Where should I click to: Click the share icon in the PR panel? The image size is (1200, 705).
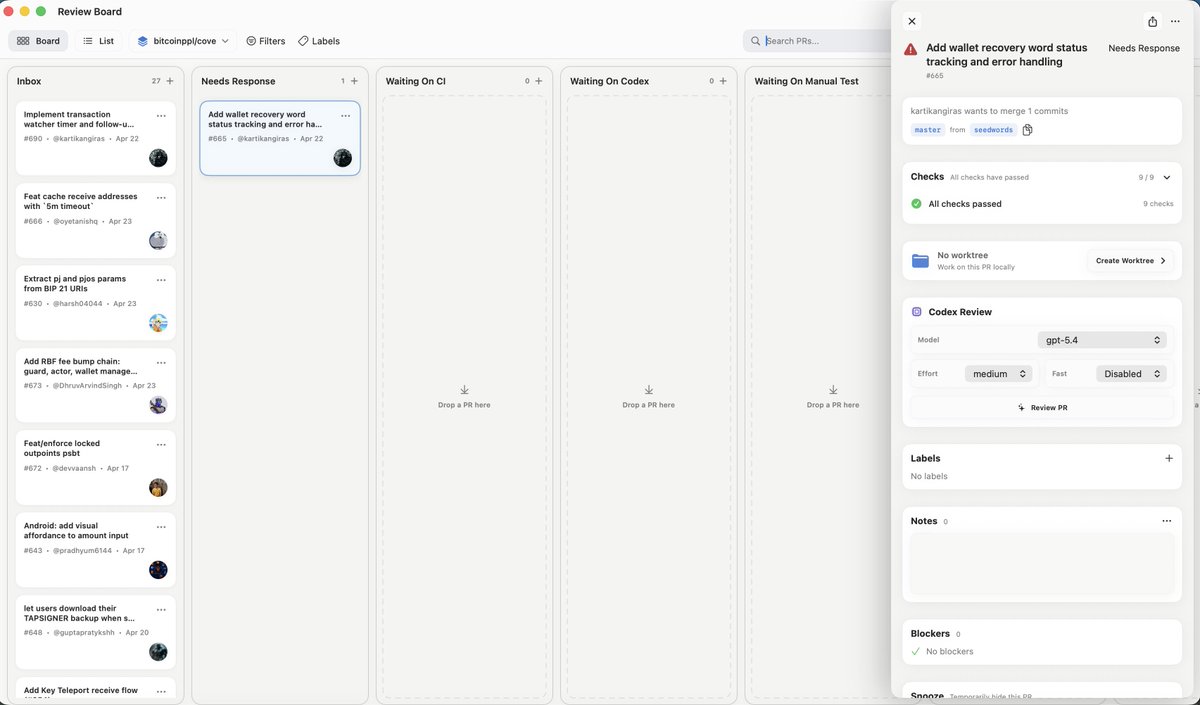(x=1151, y=20)
